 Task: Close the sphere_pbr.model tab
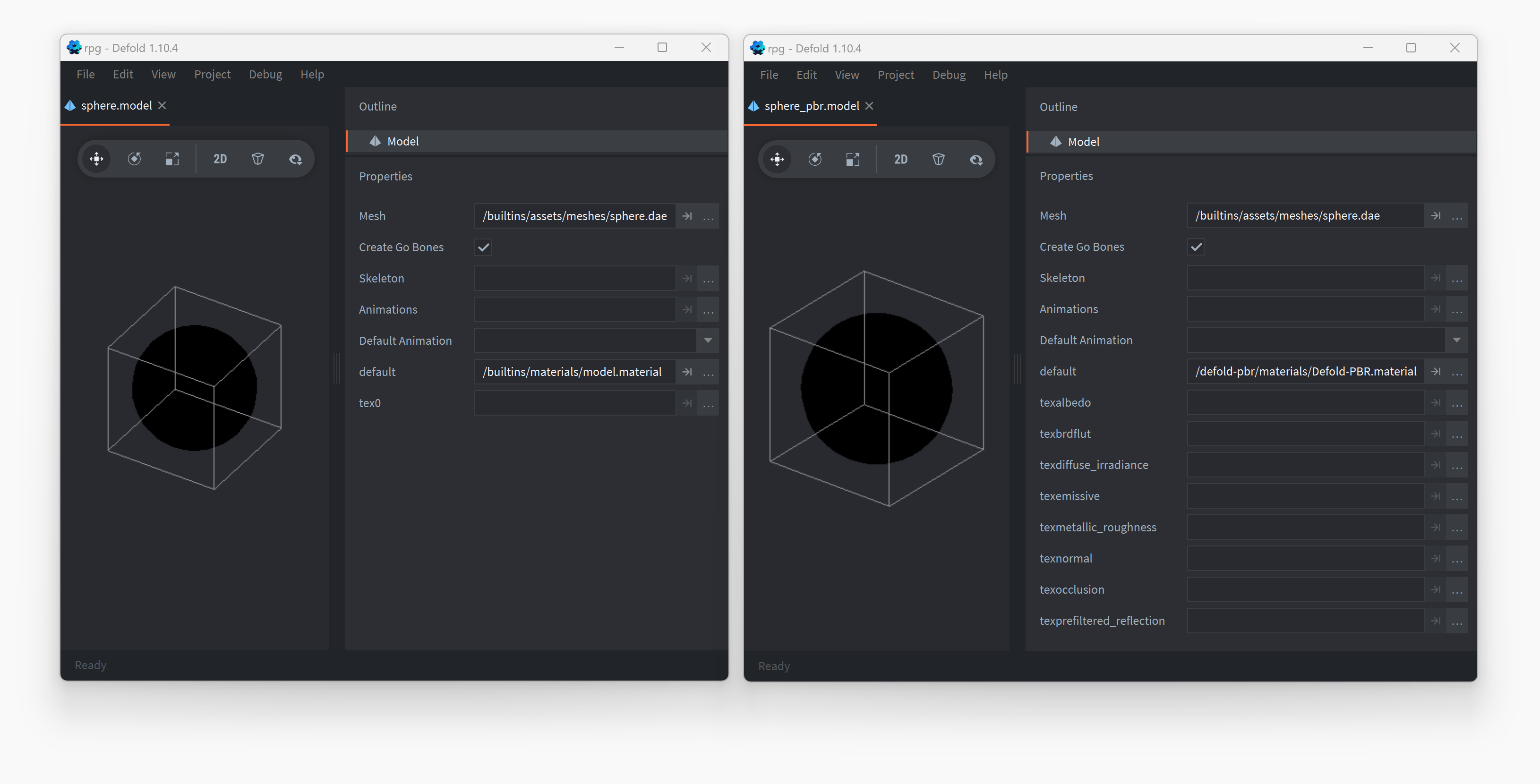(x=869, y=106)
